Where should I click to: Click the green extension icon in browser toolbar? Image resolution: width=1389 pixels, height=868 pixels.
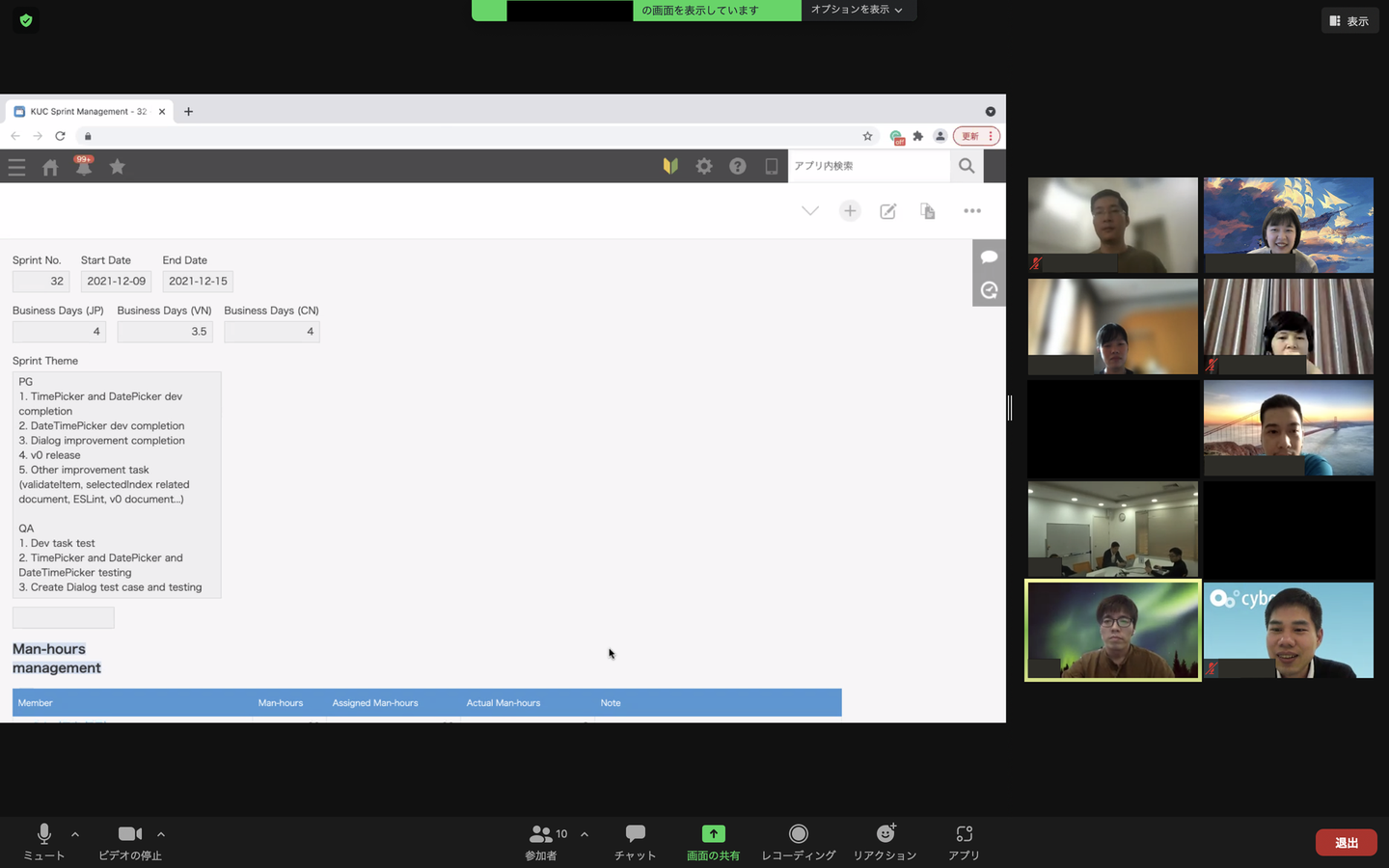point(896,137)
